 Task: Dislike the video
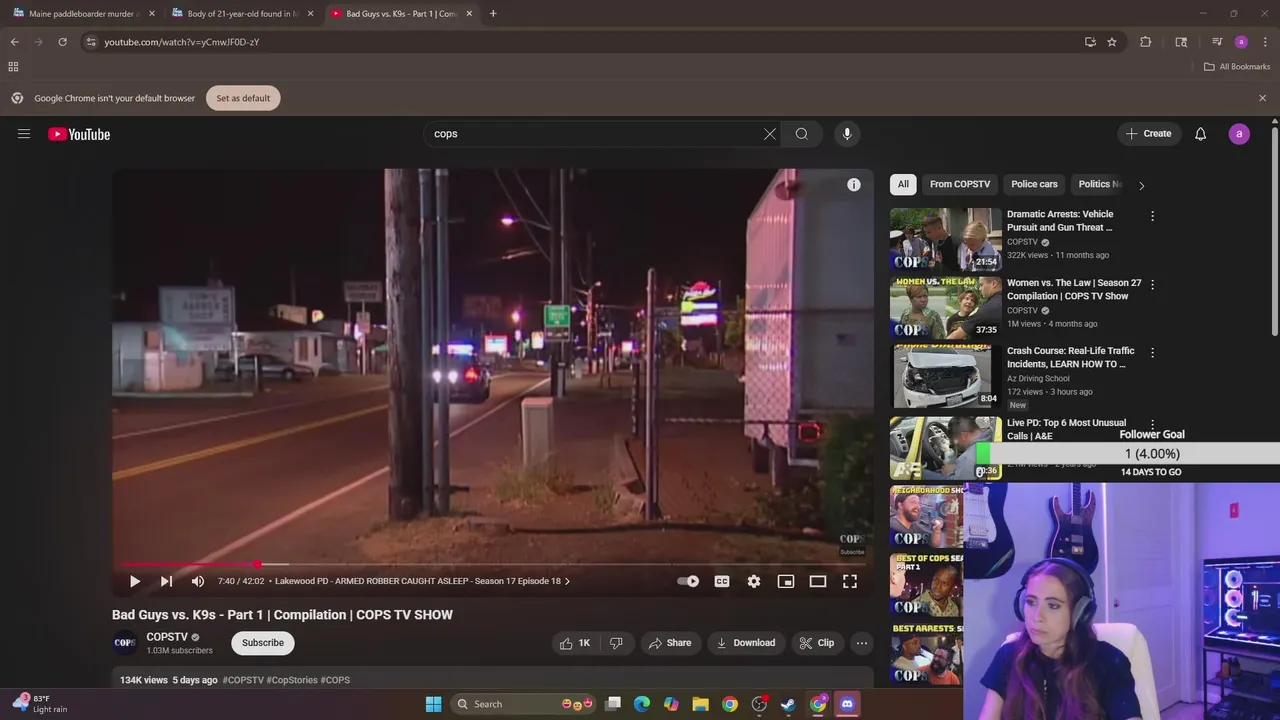click(616, 643)
